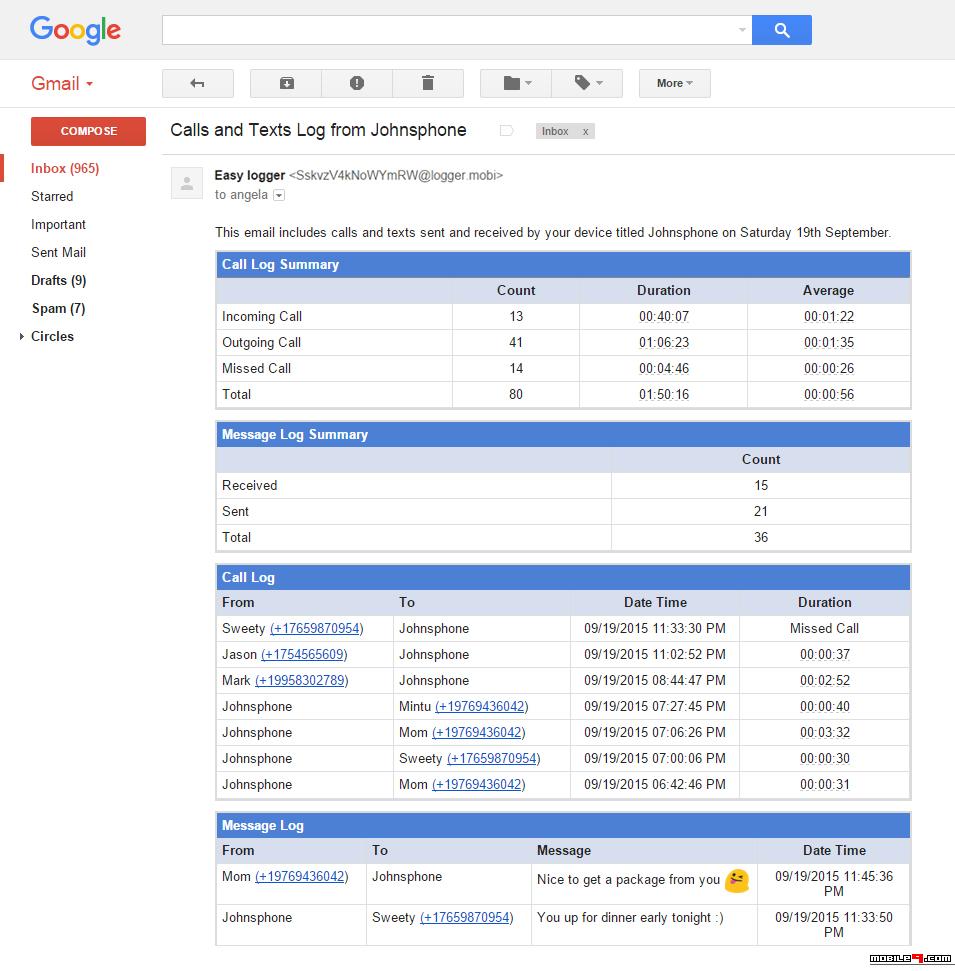This screenshot has height=971, width=955.
Task: Click the blue search magnifier button
Action: (x=781, y=30)
